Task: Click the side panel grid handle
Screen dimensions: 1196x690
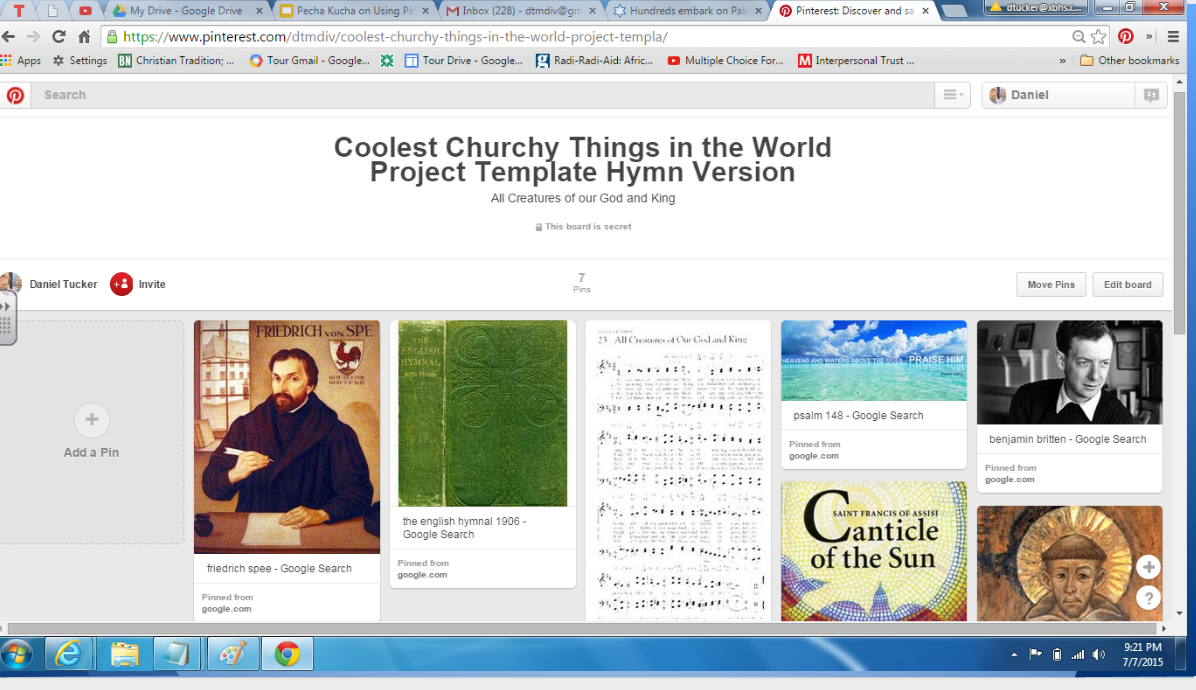Action: click(x=7, y=319)
